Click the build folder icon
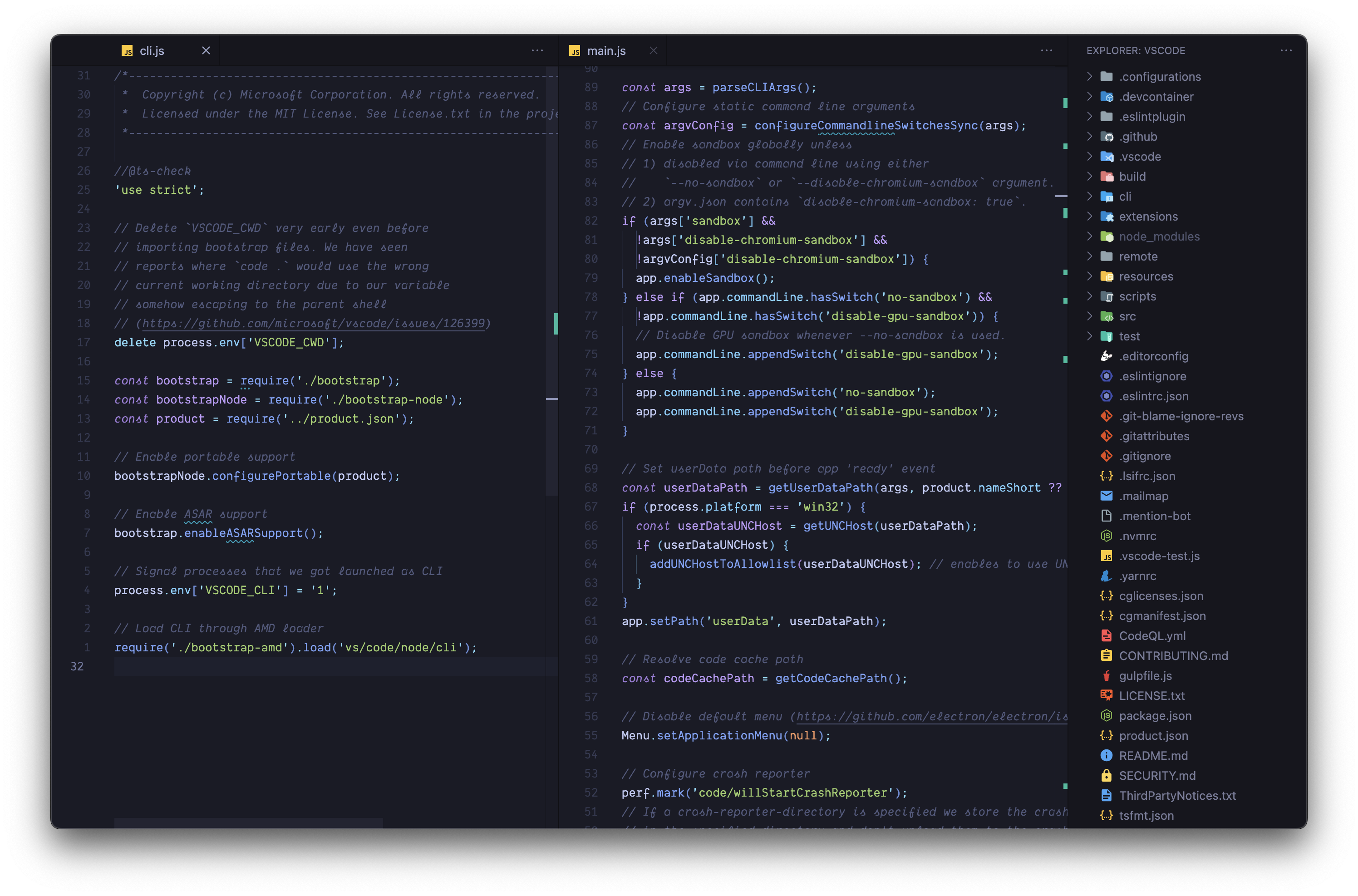The image size is (1358, 896). (x=1106, y=177)
